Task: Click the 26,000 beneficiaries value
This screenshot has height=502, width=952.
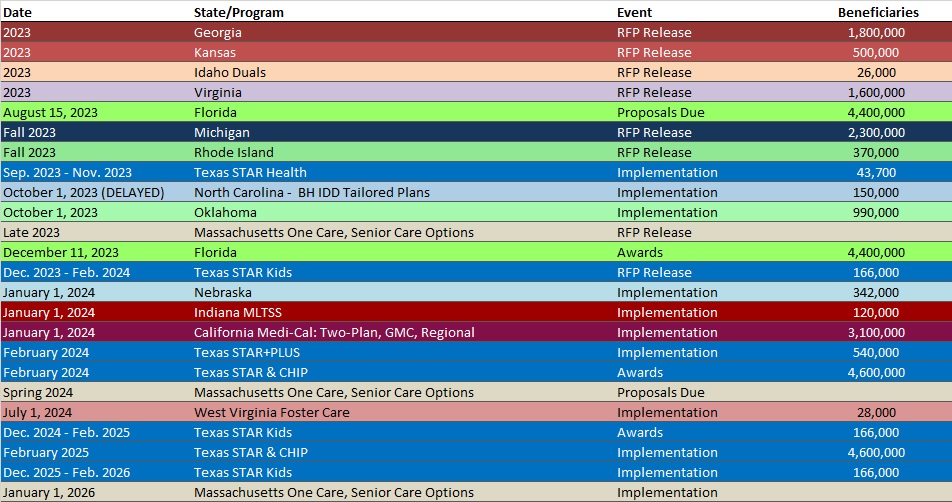Action: (876, 72)
